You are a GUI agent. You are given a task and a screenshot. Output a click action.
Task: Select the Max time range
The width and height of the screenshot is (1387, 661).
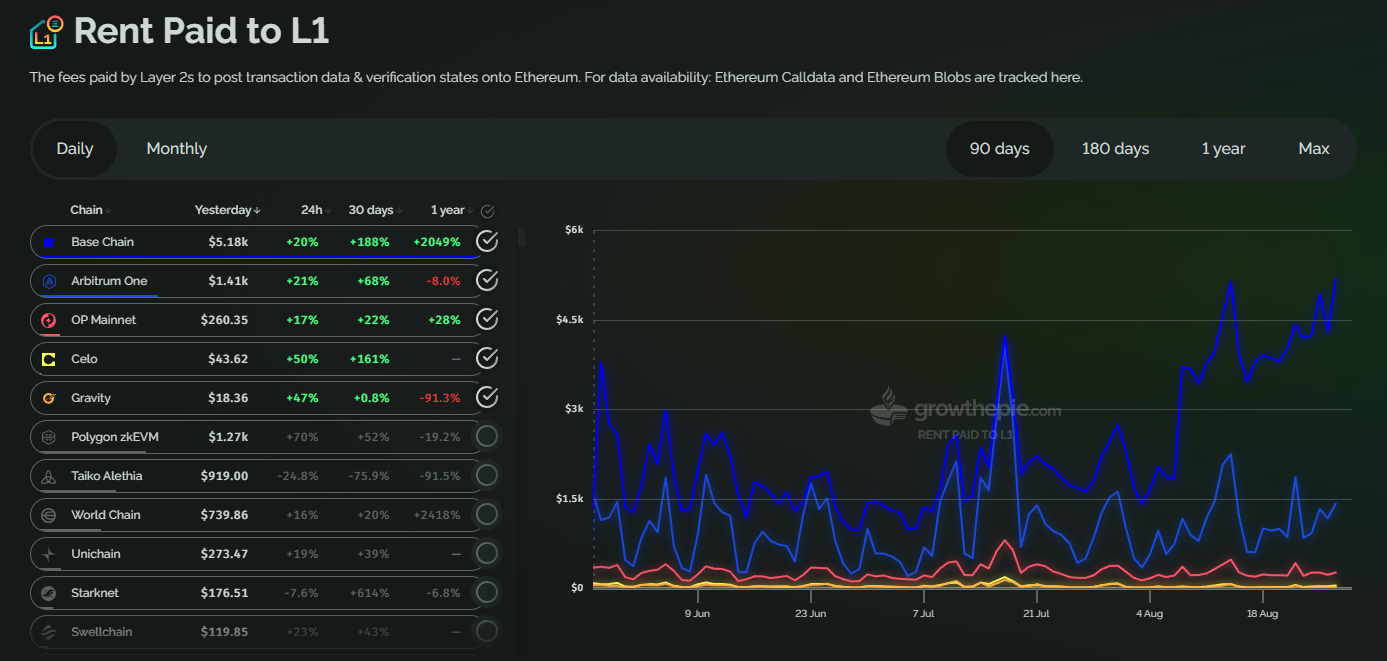[x=1313, y=149]
